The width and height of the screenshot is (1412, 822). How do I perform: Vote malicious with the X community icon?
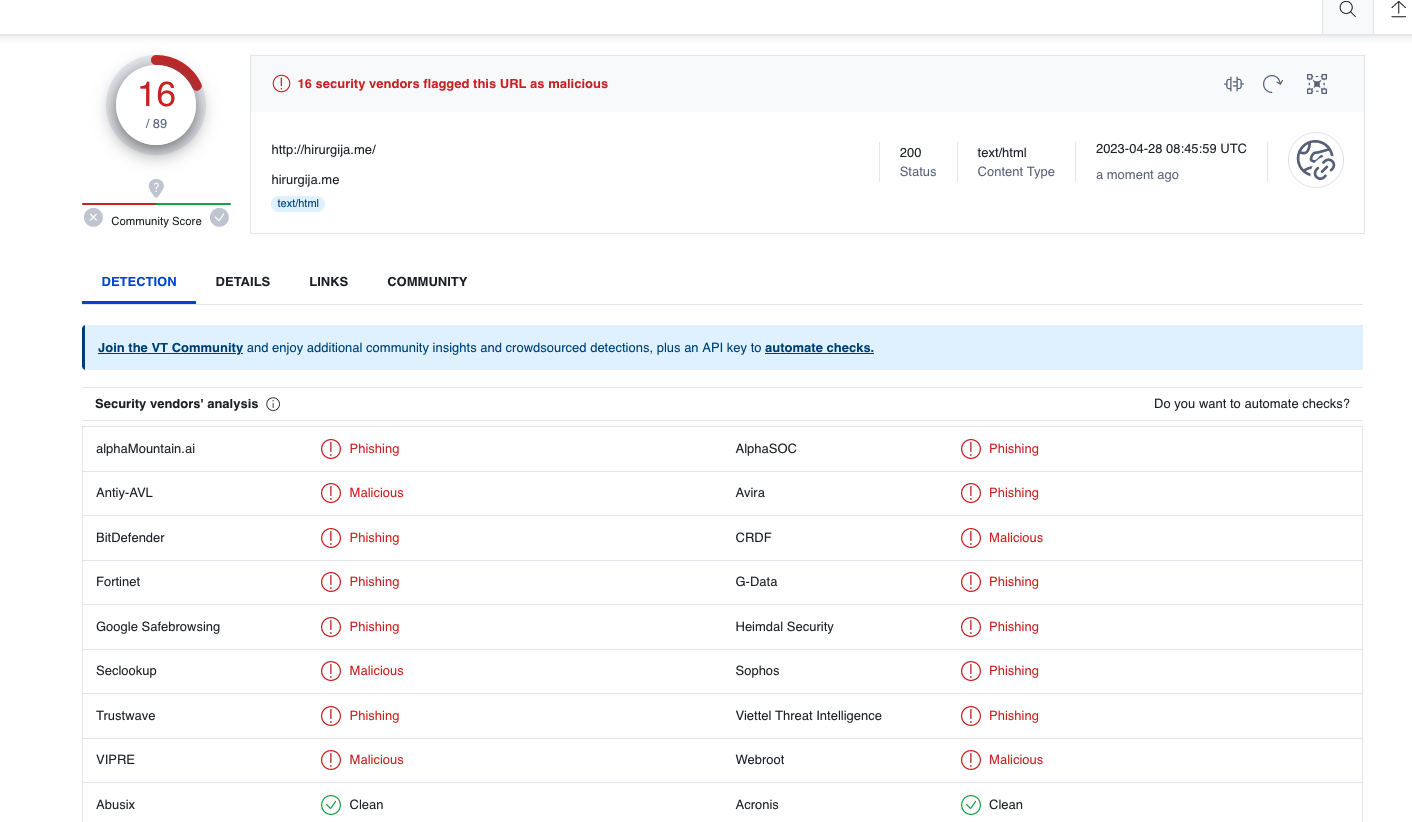tap(93, 218)
